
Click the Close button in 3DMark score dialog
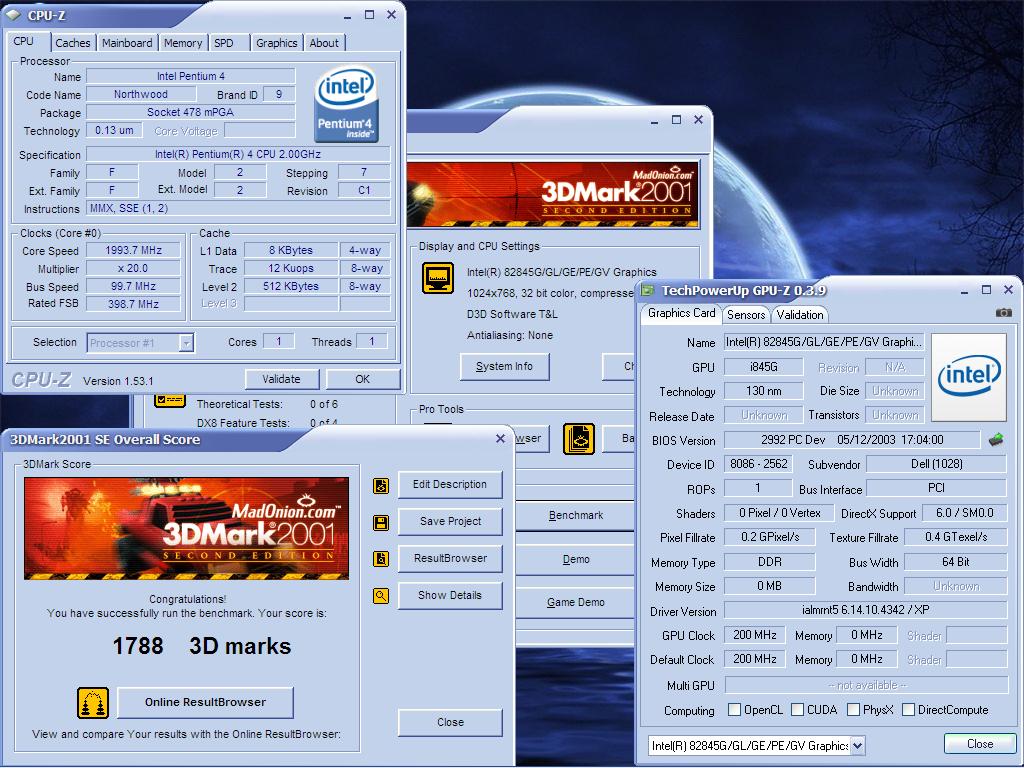coord(450,722)
